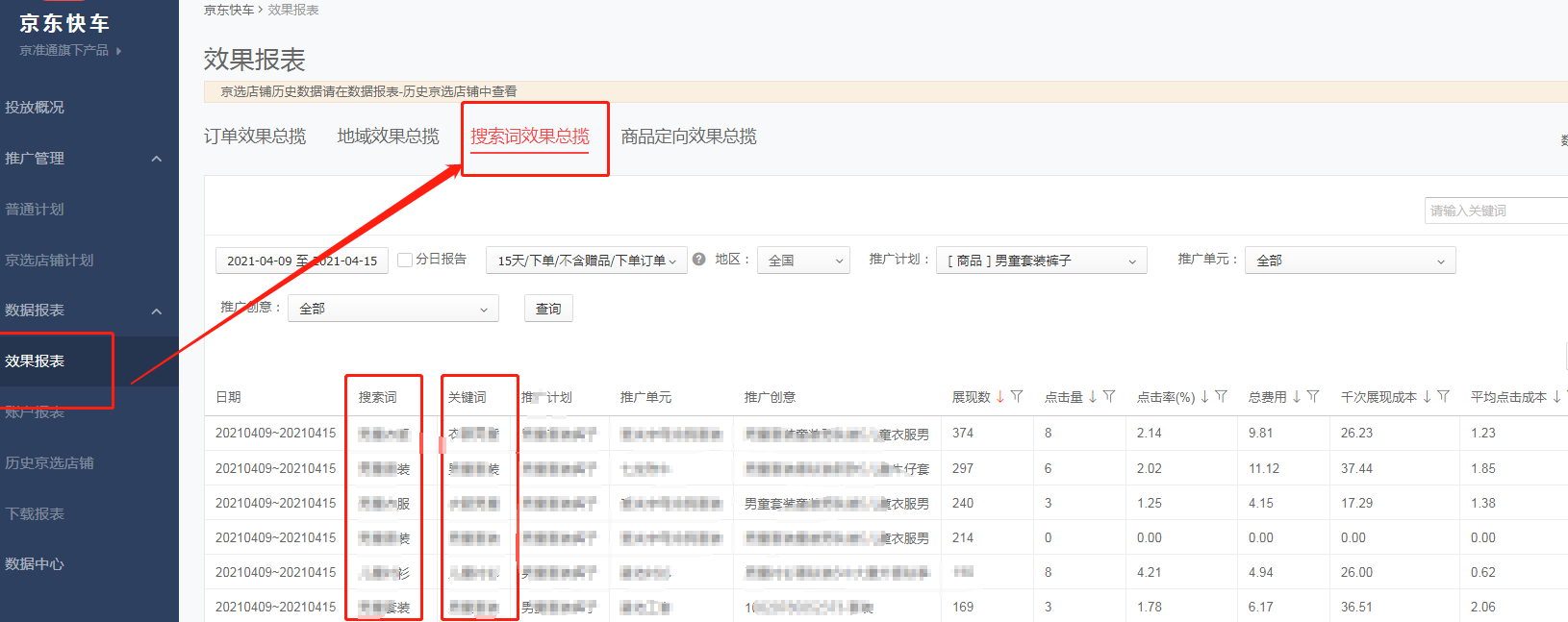1568x622 pixels.
Task: Collapse the 数据报表 sidebar section
Action: 157,311
